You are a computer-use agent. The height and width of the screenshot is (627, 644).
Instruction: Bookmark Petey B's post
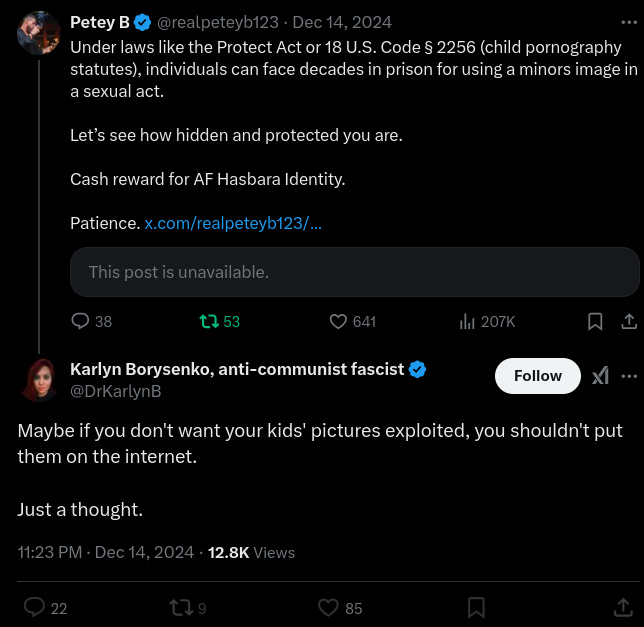[x=595, y=321]
